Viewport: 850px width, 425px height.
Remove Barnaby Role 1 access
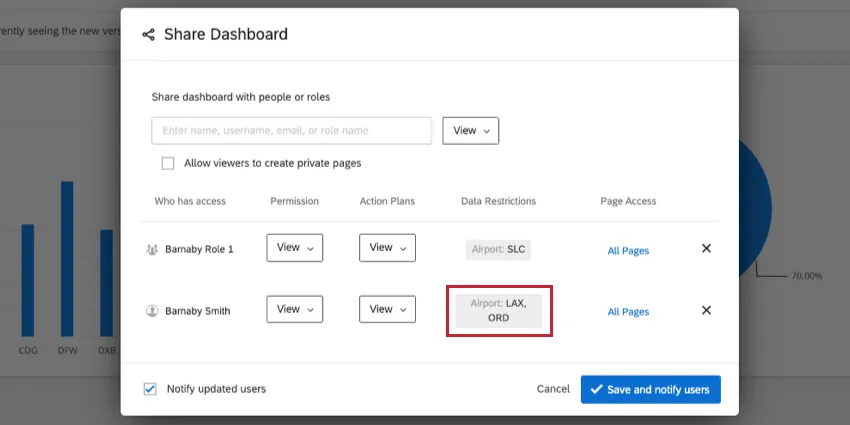coord(706,249)
